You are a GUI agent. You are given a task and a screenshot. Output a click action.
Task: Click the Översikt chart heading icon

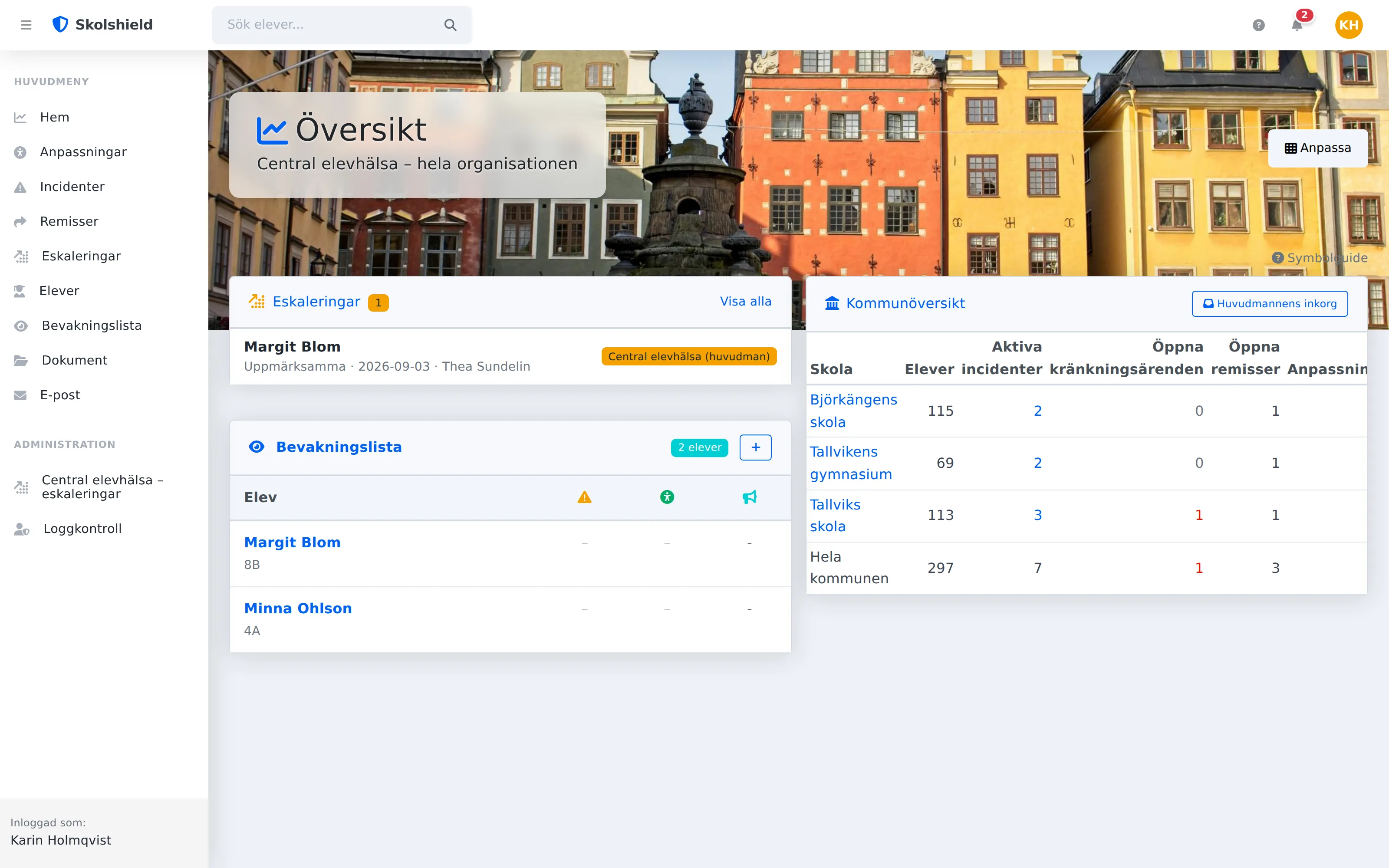(272, 130)
